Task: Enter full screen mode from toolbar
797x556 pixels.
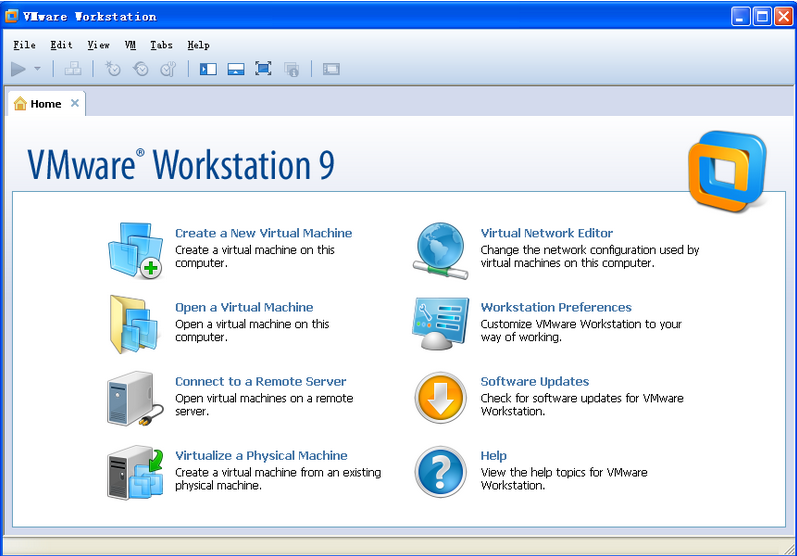Action: click(263, 69)
